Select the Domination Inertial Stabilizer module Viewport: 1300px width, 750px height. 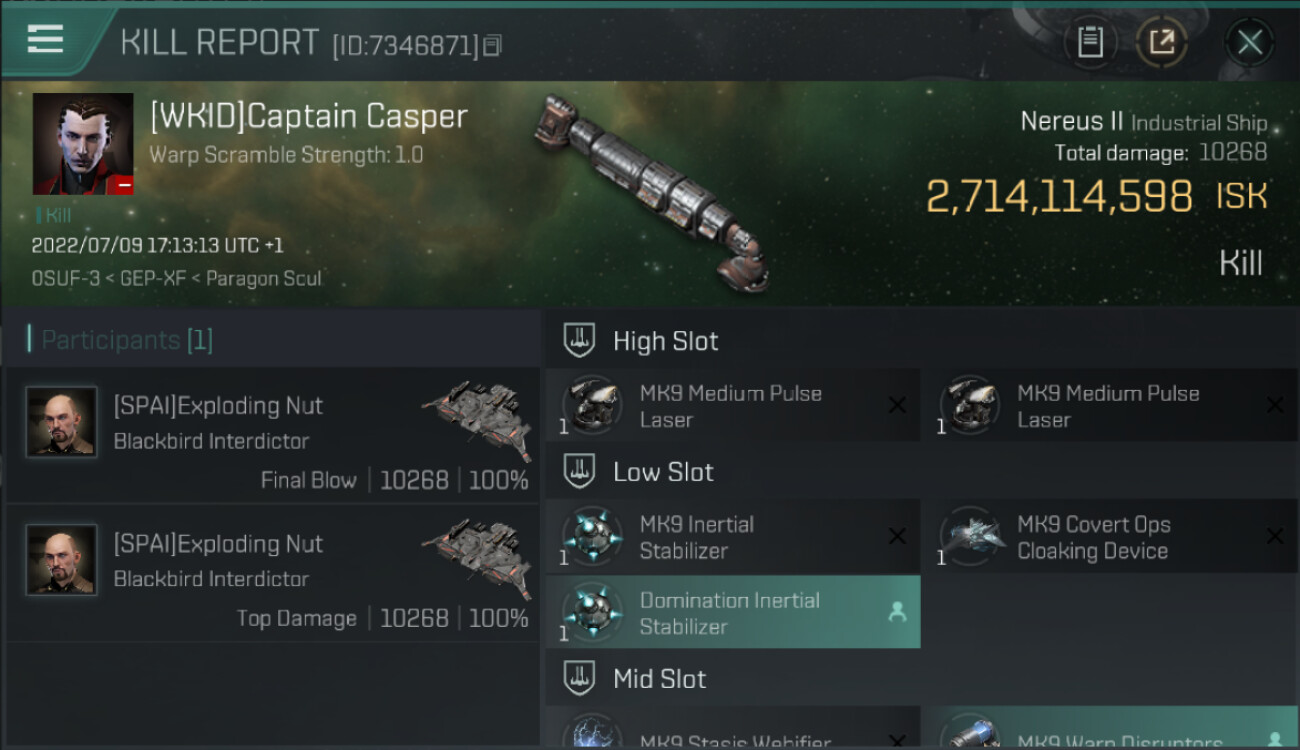coord(732,613)
